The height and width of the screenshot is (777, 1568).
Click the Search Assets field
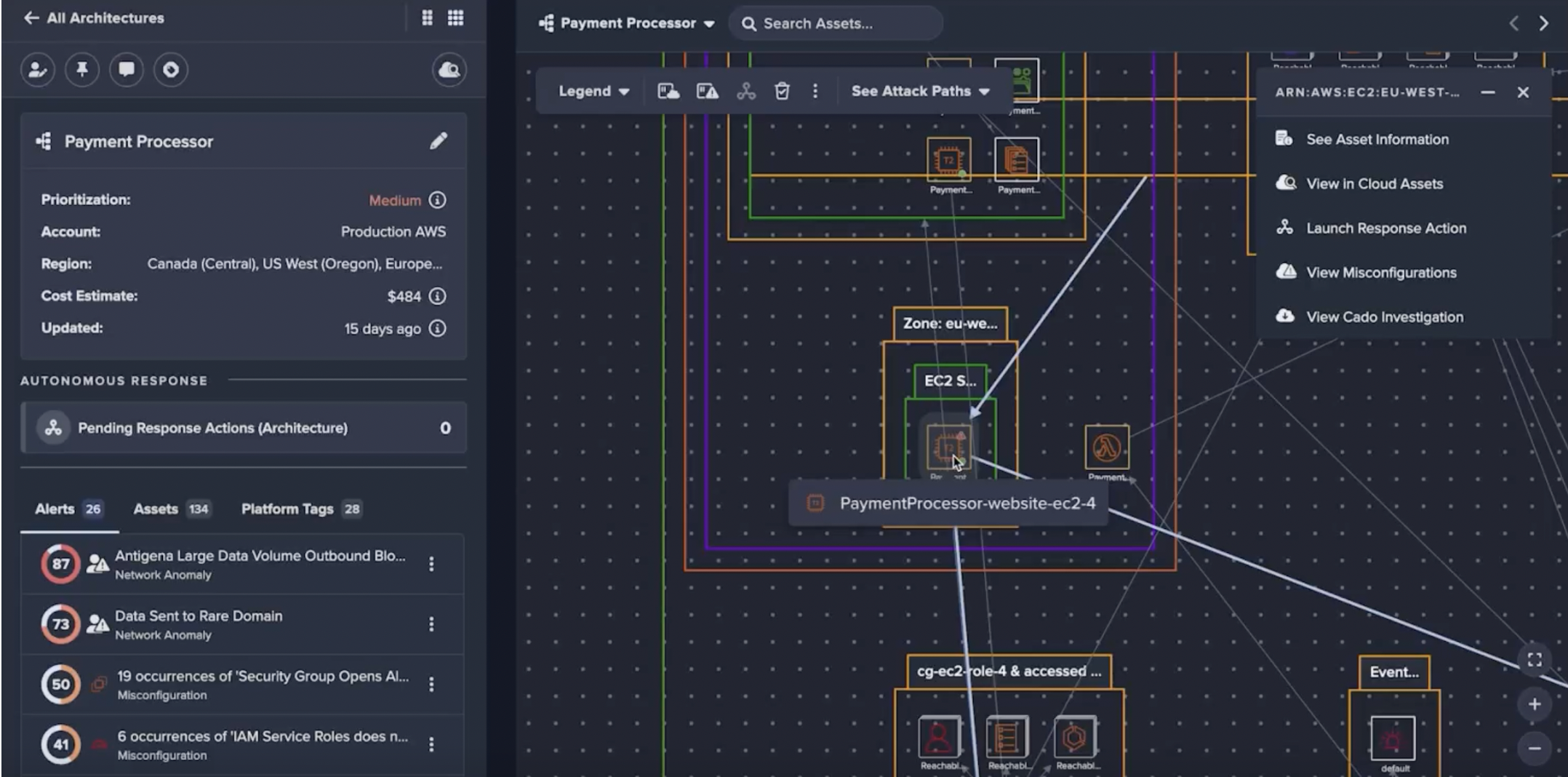[836, 23]
